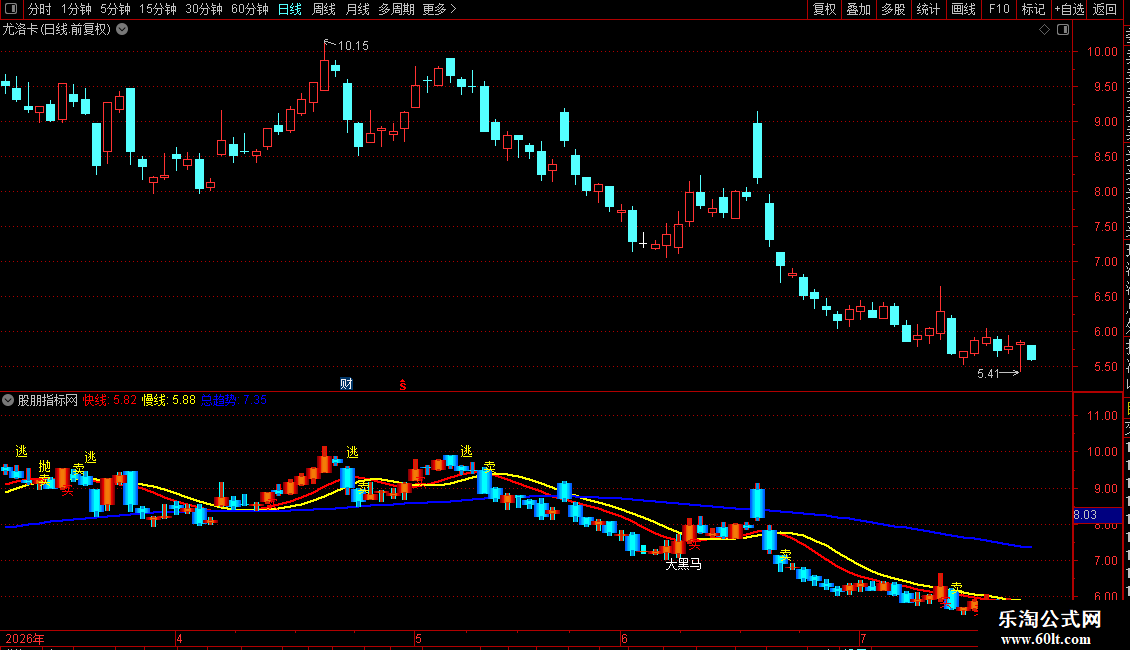
Task: Switch to 月线 monthly chart
Action: tap(357, 9)
